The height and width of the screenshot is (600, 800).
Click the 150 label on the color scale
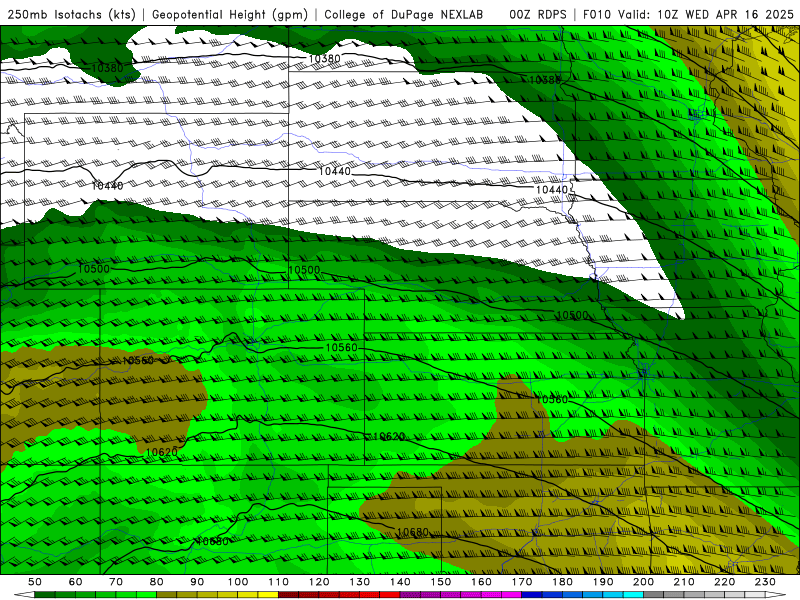coord(440,582)
